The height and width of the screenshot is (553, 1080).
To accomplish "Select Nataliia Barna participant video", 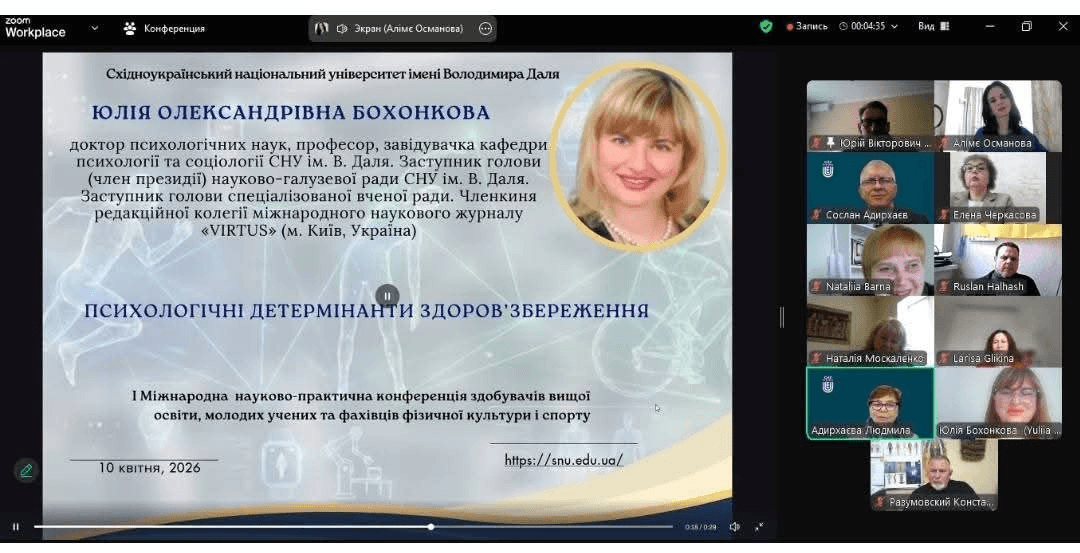I will tap(871, 260).
